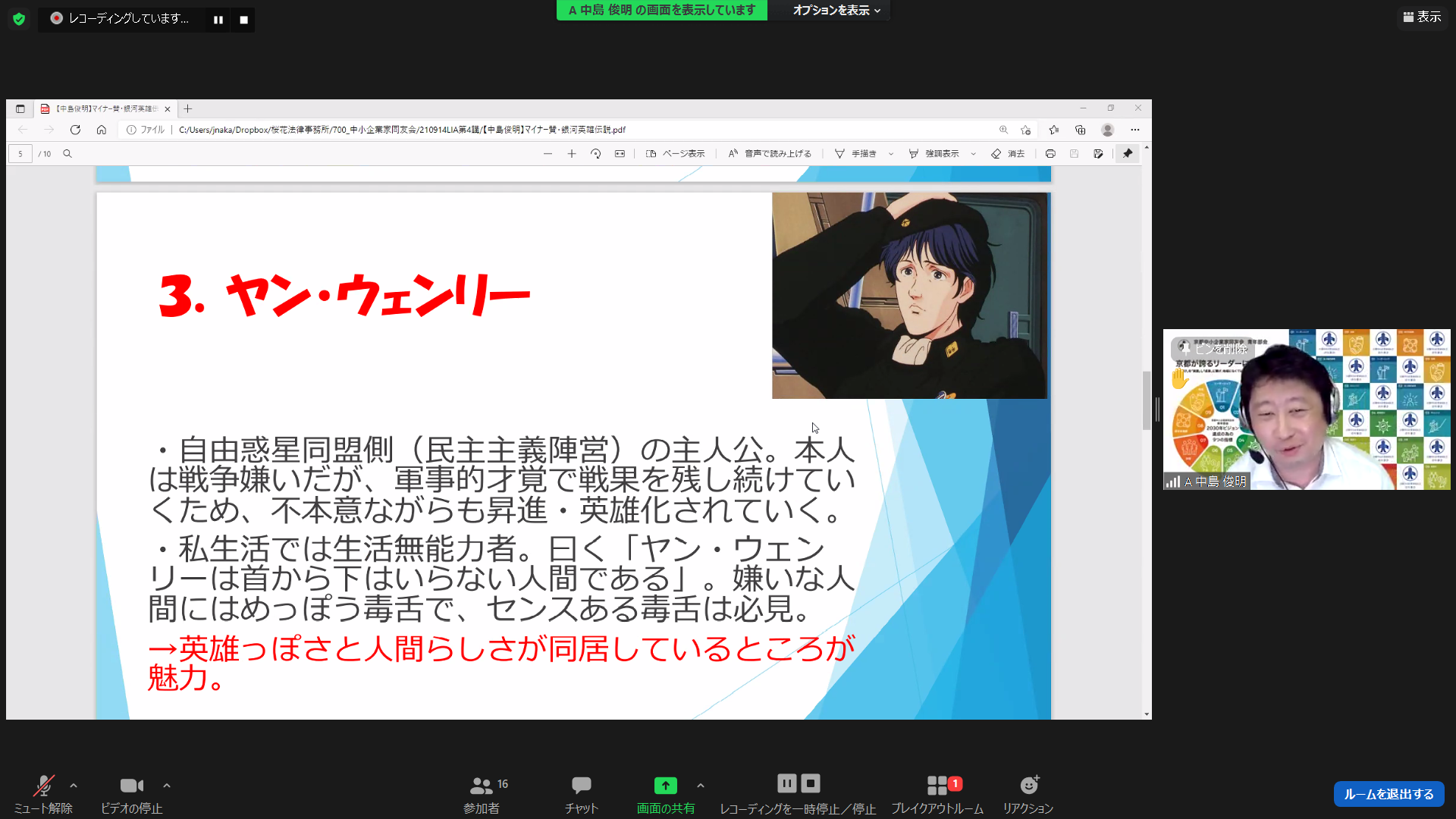Expand audio options chevron next to mute
Screen dimensions: 1456x819
click(74, 786)
